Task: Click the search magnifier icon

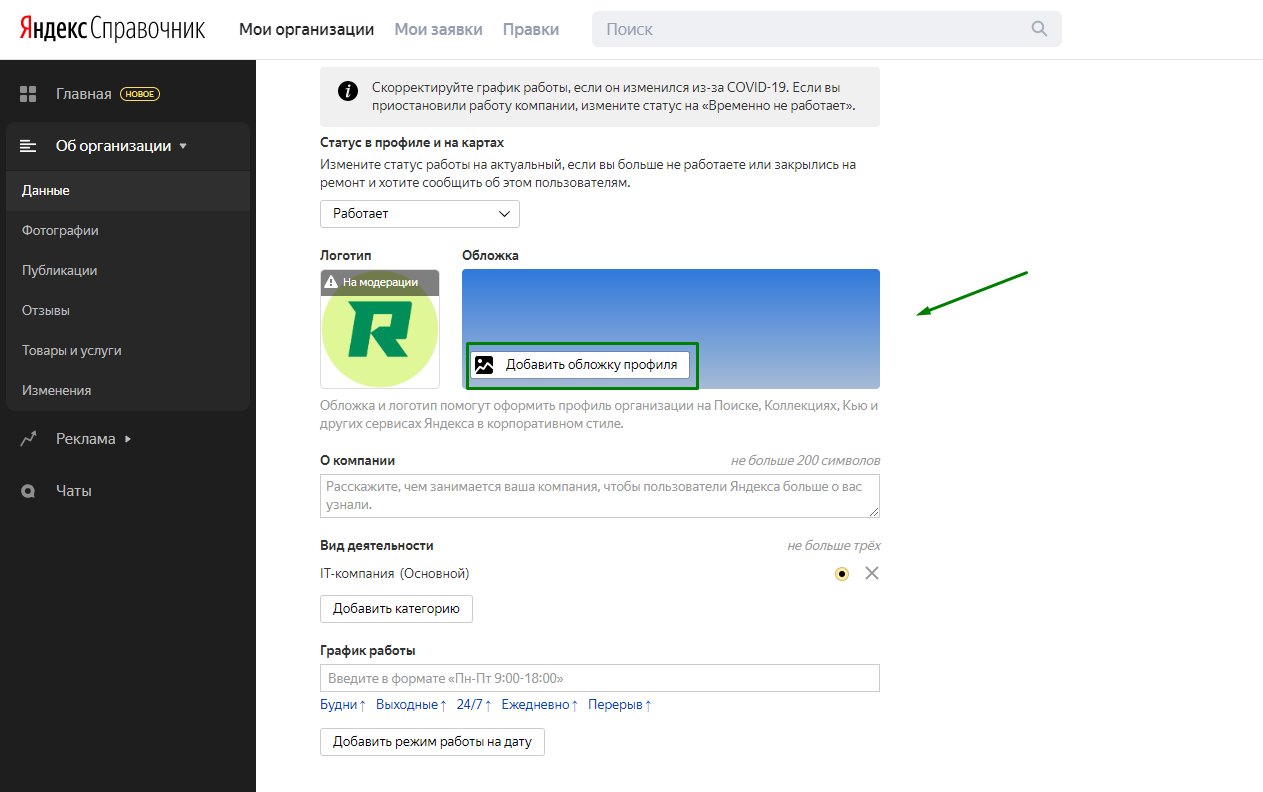Action: pos(1039,29)
